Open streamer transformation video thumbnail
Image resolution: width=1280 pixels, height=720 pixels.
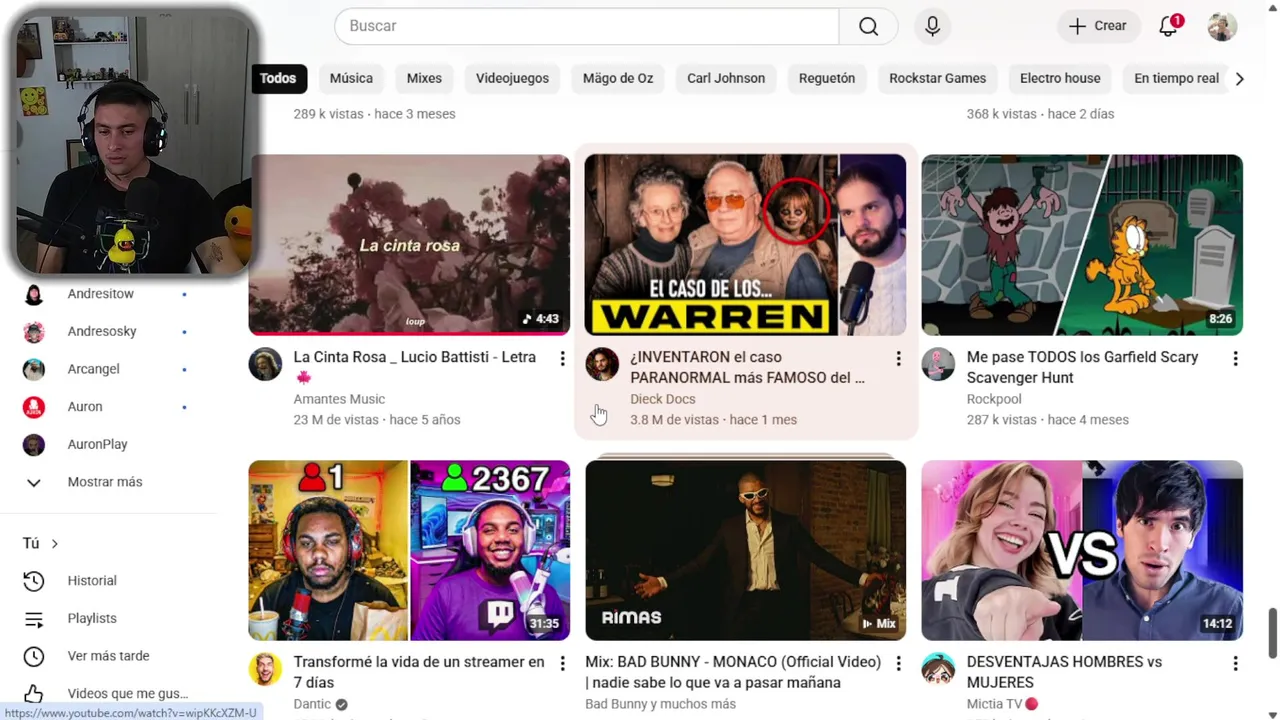click(409, 550)
